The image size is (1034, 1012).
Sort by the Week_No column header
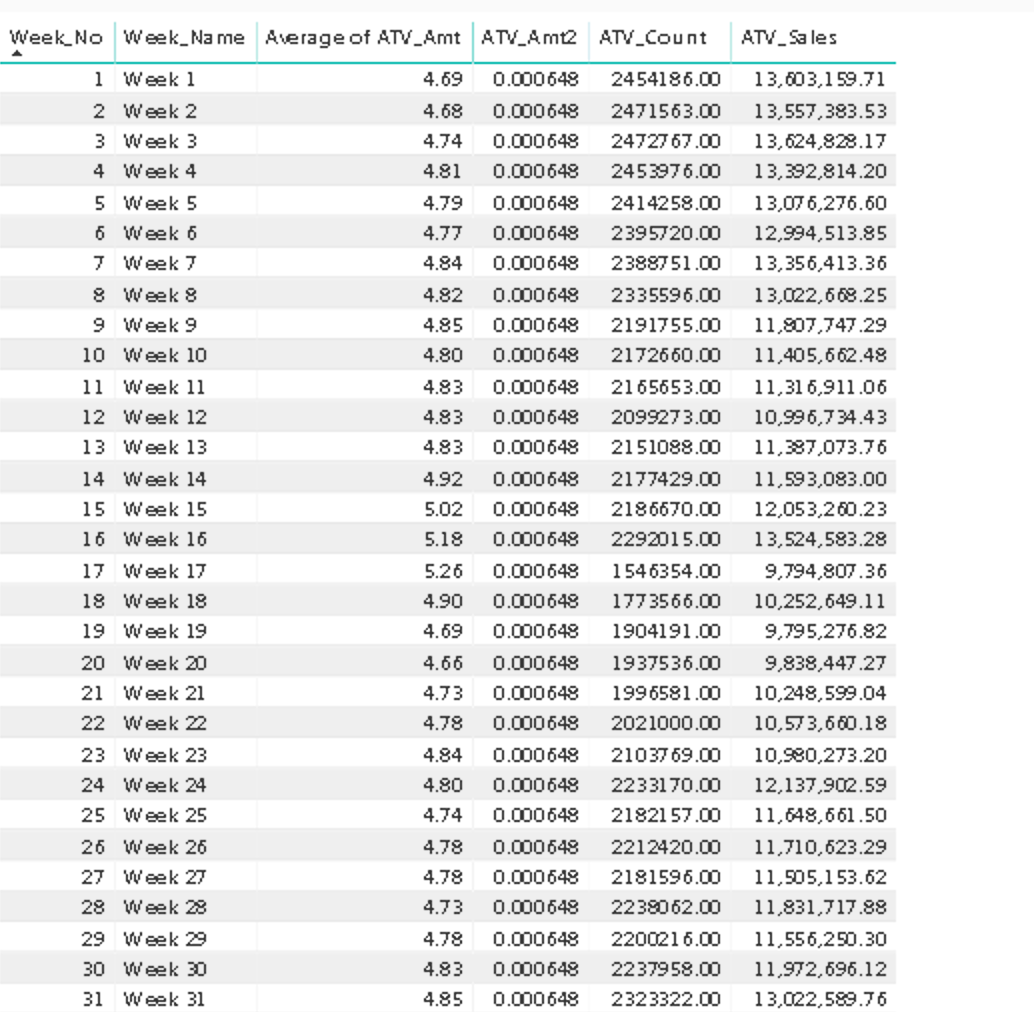(56, 38)
